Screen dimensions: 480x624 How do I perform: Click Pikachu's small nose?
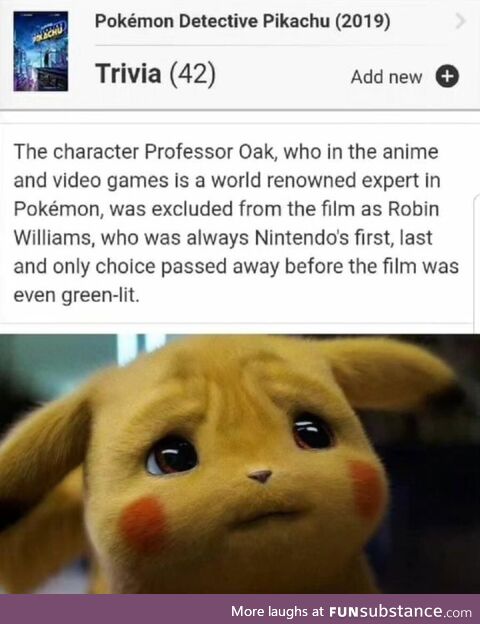click(260, 476)
